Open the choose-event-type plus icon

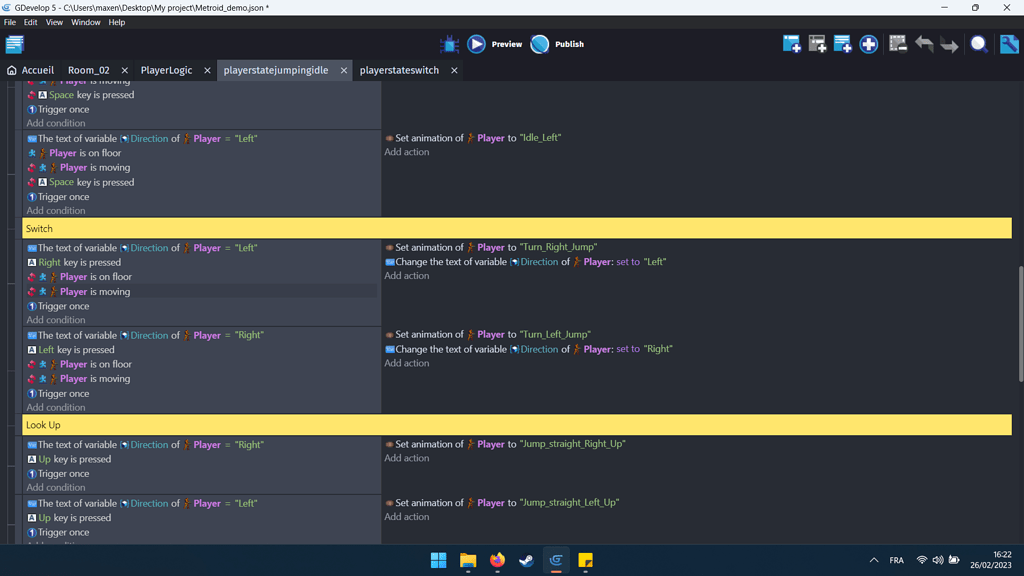tap(868, 44)
